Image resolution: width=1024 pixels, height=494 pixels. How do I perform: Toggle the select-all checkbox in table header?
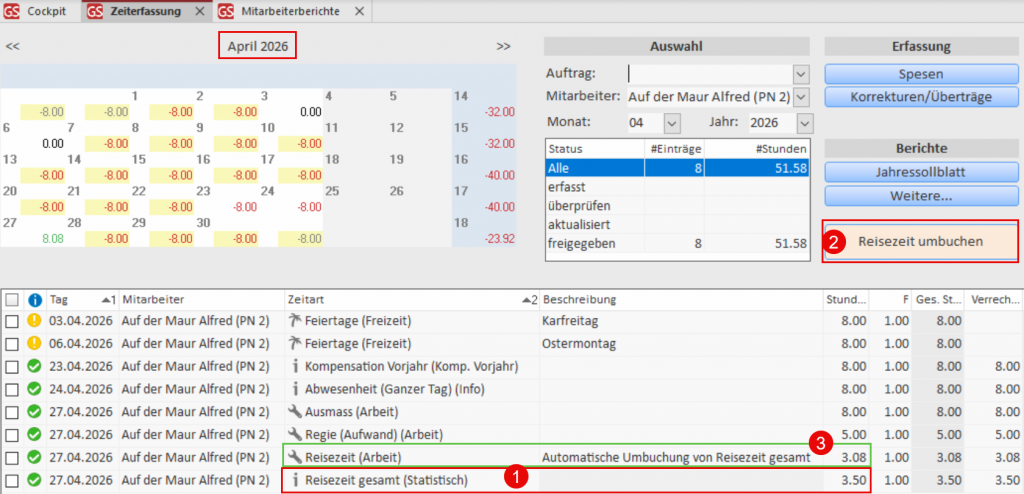(12, 300)
